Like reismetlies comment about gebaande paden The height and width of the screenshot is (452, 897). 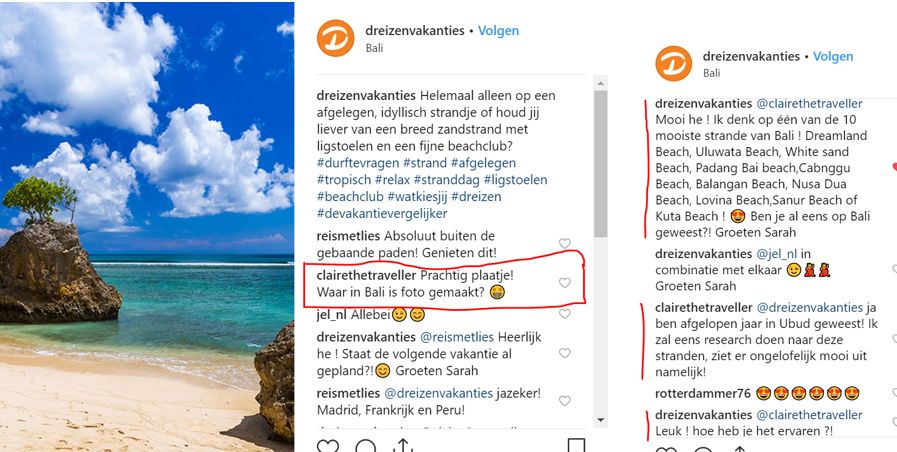click(x=565, y=244)
